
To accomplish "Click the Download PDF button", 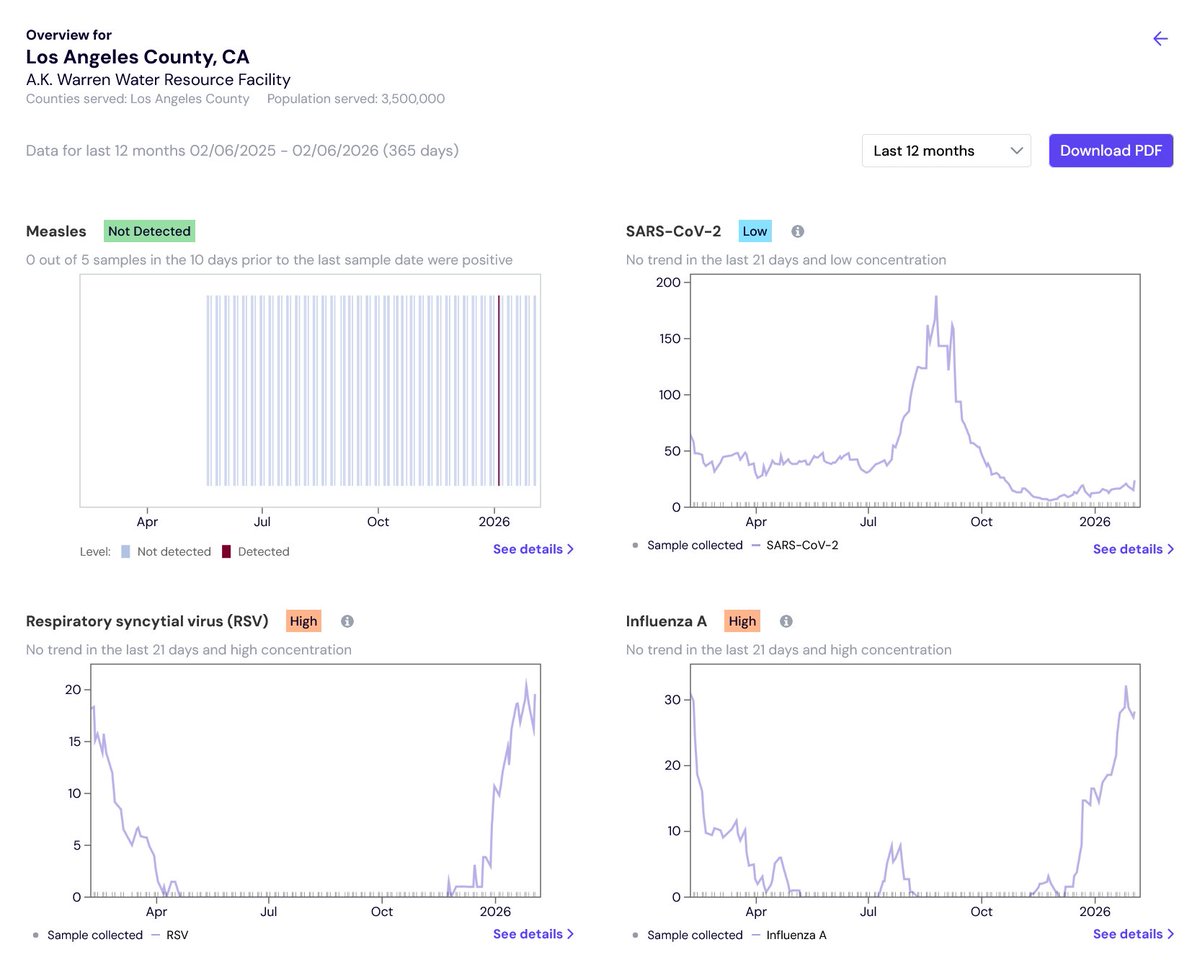I will tap(1111, 151).
